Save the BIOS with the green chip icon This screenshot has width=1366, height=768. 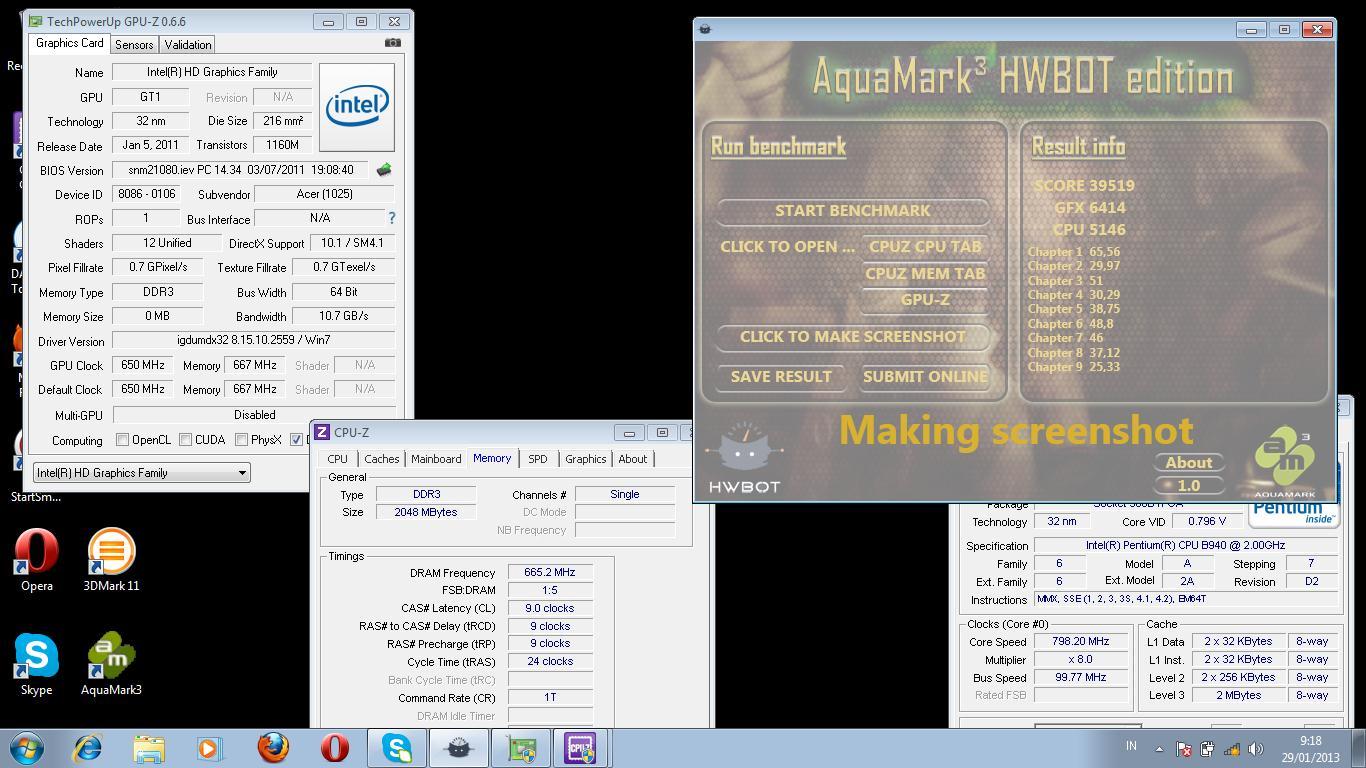pyautogui.click(x=383, y=170)
